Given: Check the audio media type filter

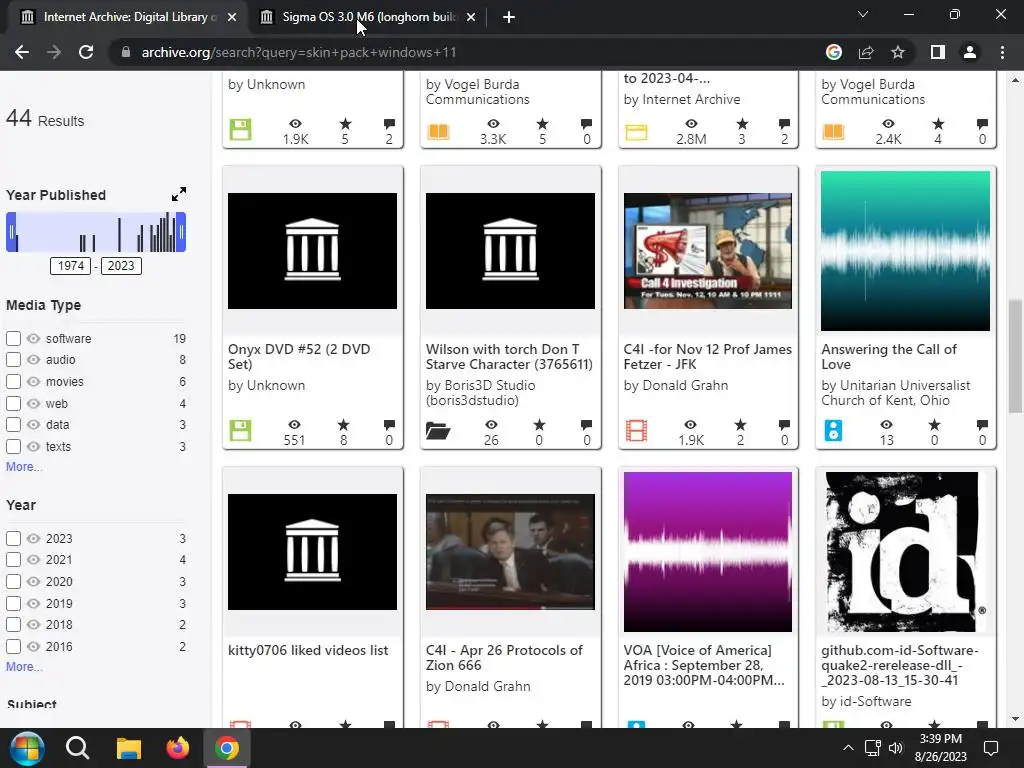Looking at the screenshot, I should pos(13,359).
